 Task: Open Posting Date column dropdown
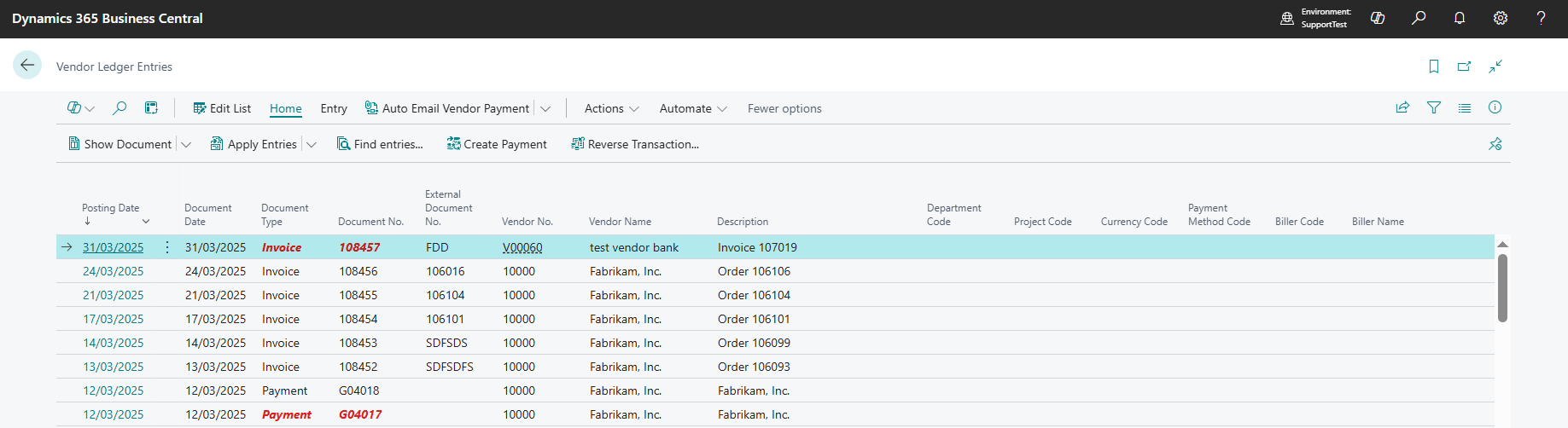pos(146,222)
